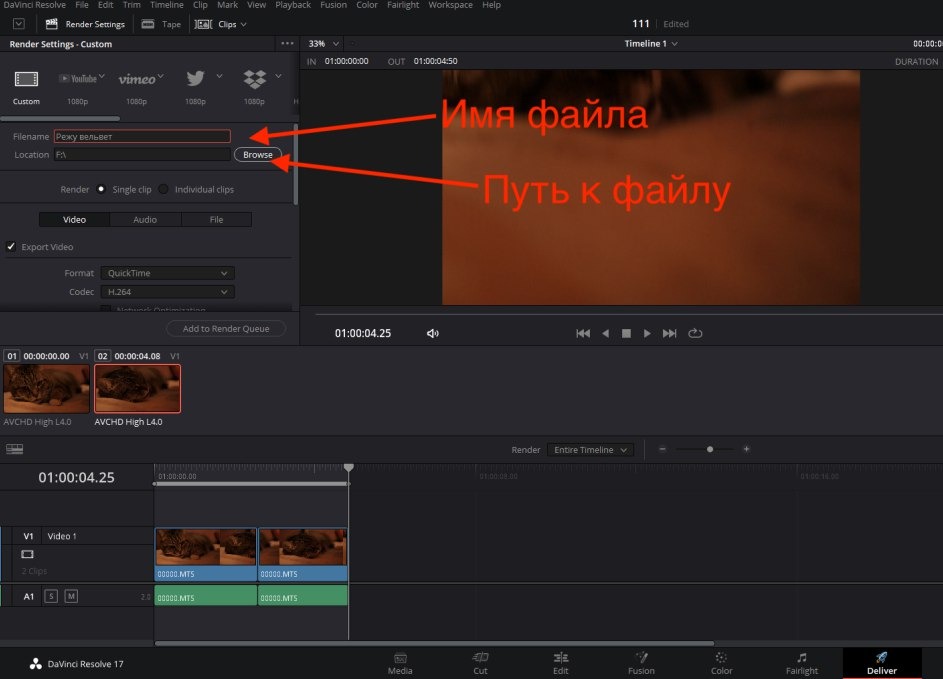Enable the Export Video checkbox
The height and width of the screenshot is (679, 943).
tap(12, 247)
